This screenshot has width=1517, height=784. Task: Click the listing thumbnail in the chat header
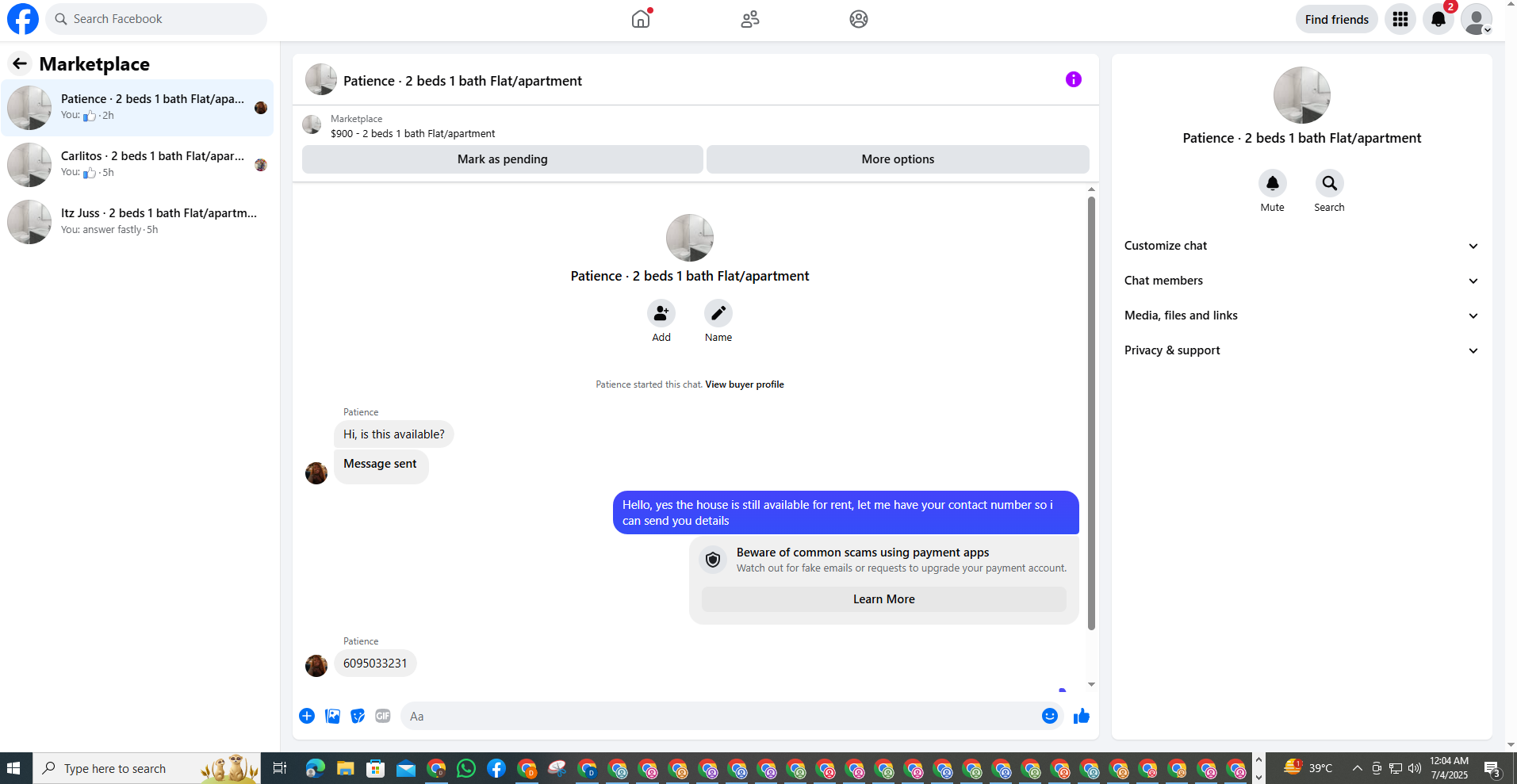[x=321, y=80]
